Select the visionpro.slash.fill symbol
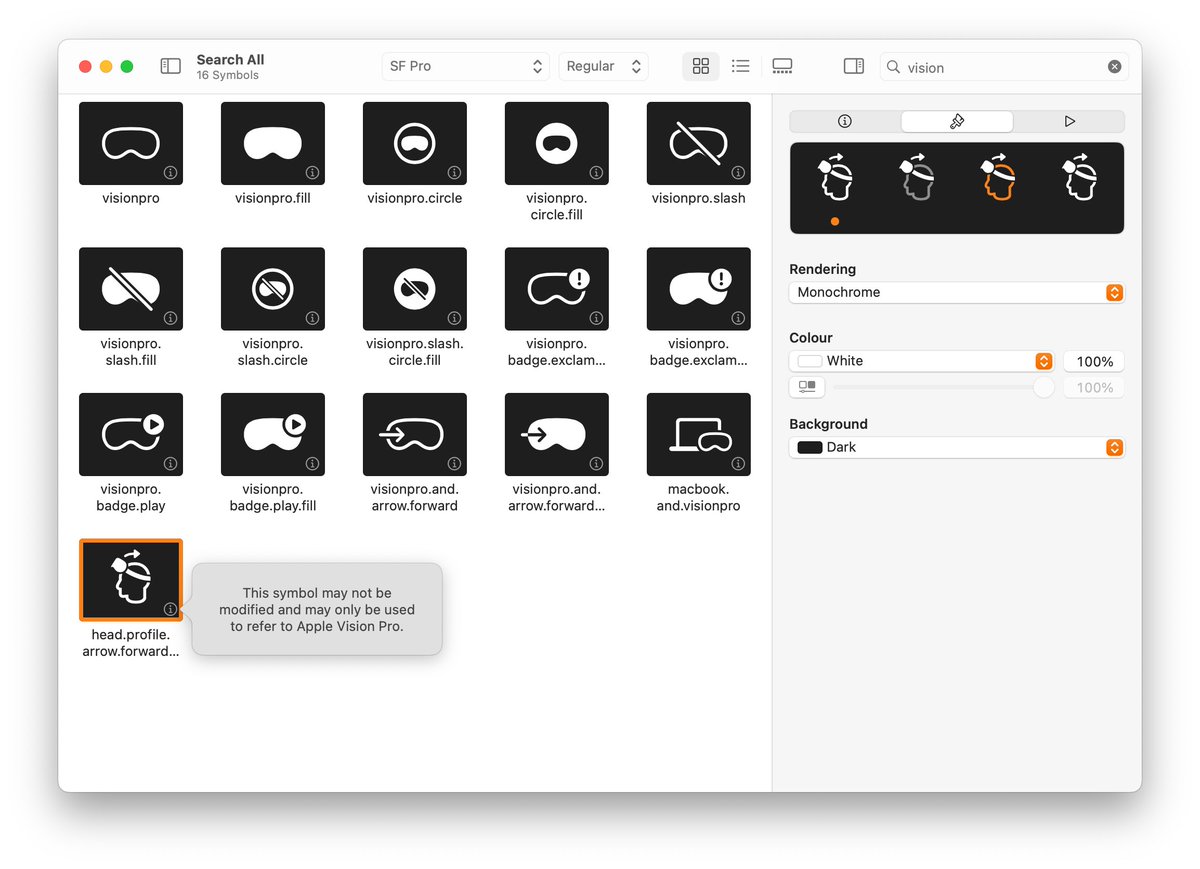Viewport: 1200px width, 869px height. 131,289
